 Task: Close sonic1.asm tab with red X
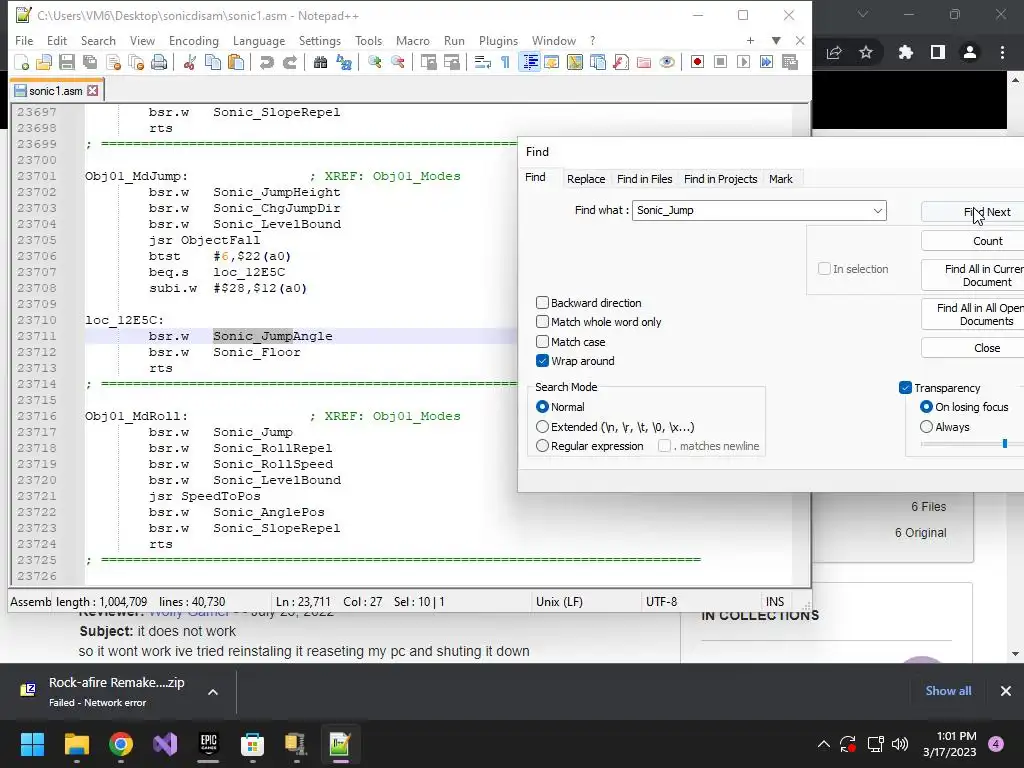tap(93, 91)
